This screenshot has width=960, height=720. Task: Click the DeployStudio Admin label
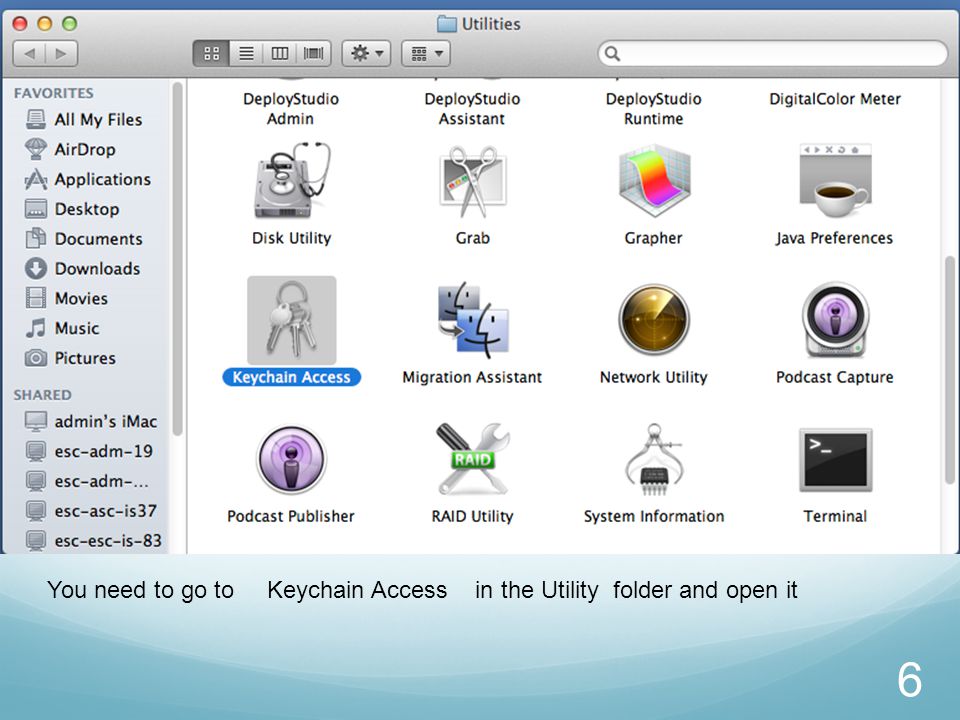291,108
